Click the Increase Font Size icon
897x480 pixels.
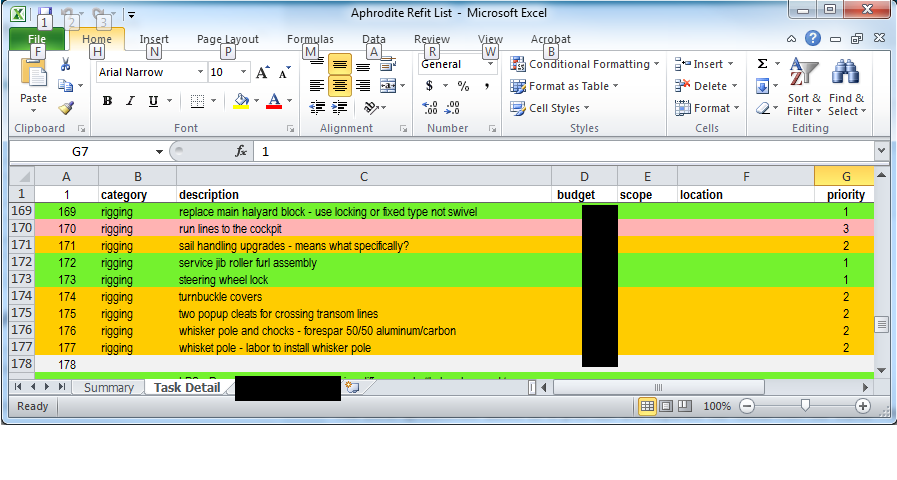click(x=262, y=72)
